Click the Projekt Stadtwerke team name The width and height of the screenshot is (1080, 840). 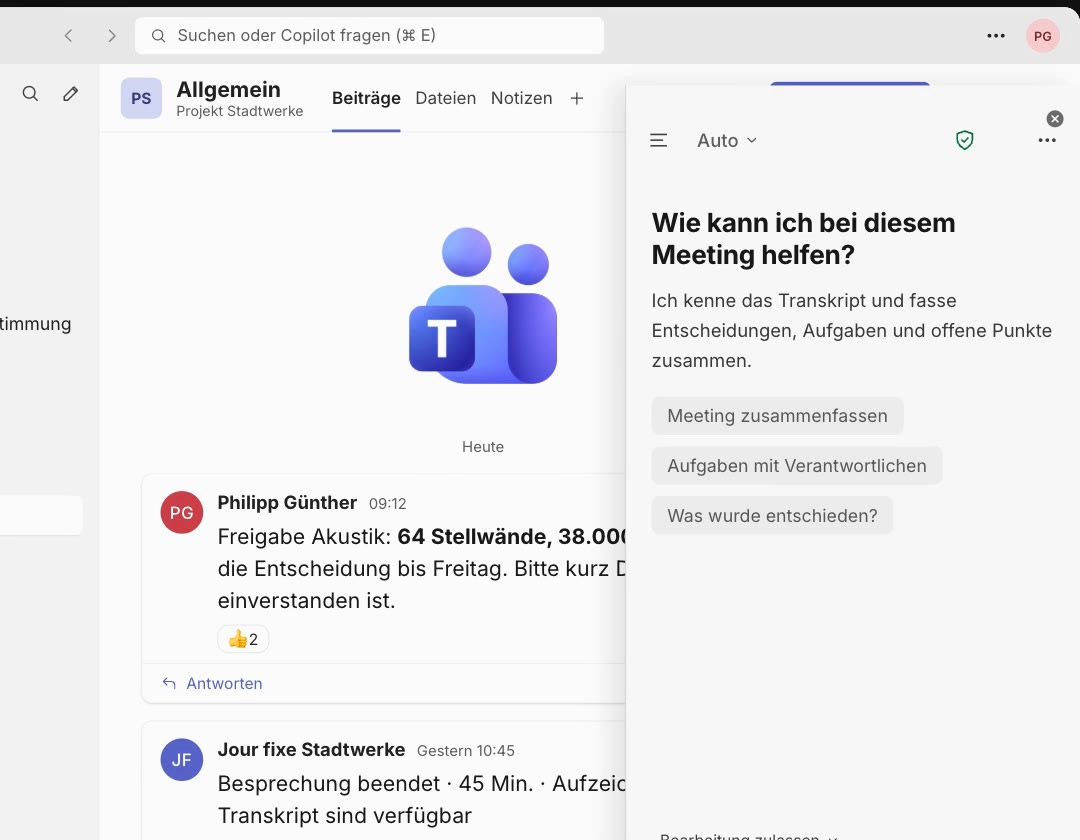pos(240,112)
